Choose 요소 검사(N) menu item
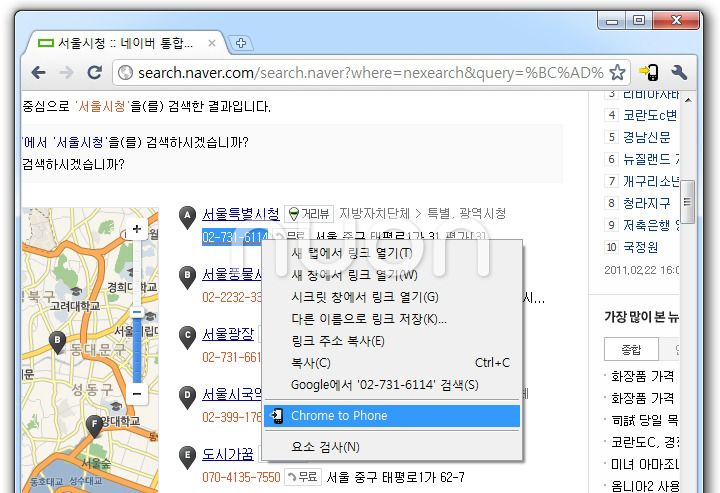This screenshot has width=720, height=493. tap(392, 447)
